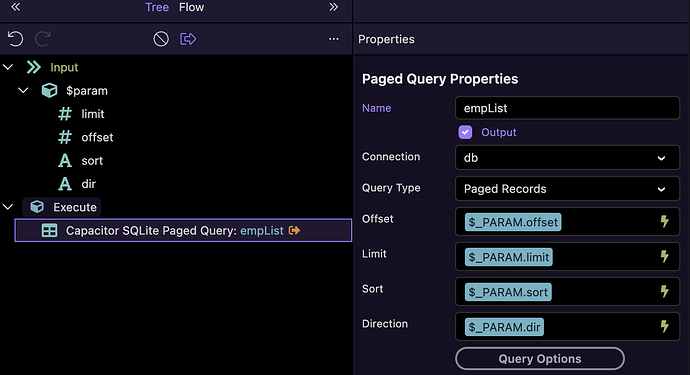Switch to the Flow tab

tap(191, 7)
